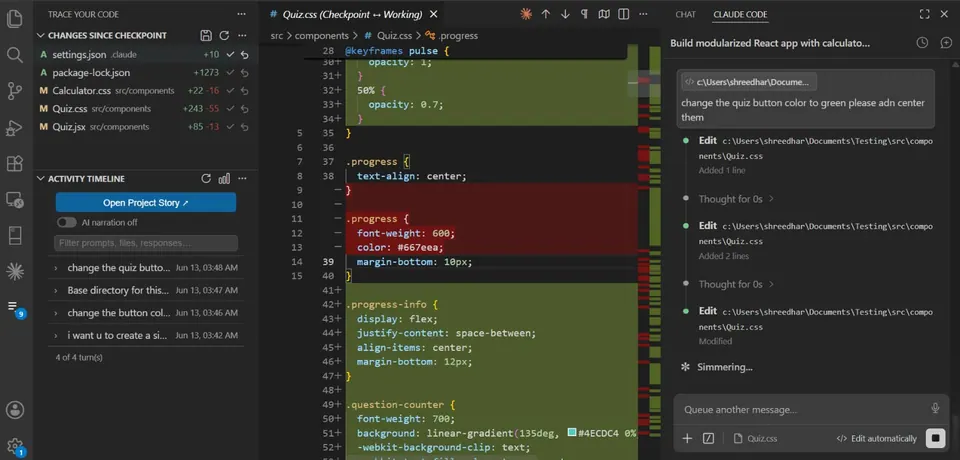The width and height of the screenshot is (960, 460).
Task: Expand the first 'Thought for 0s' block
Action: [736, 199]
